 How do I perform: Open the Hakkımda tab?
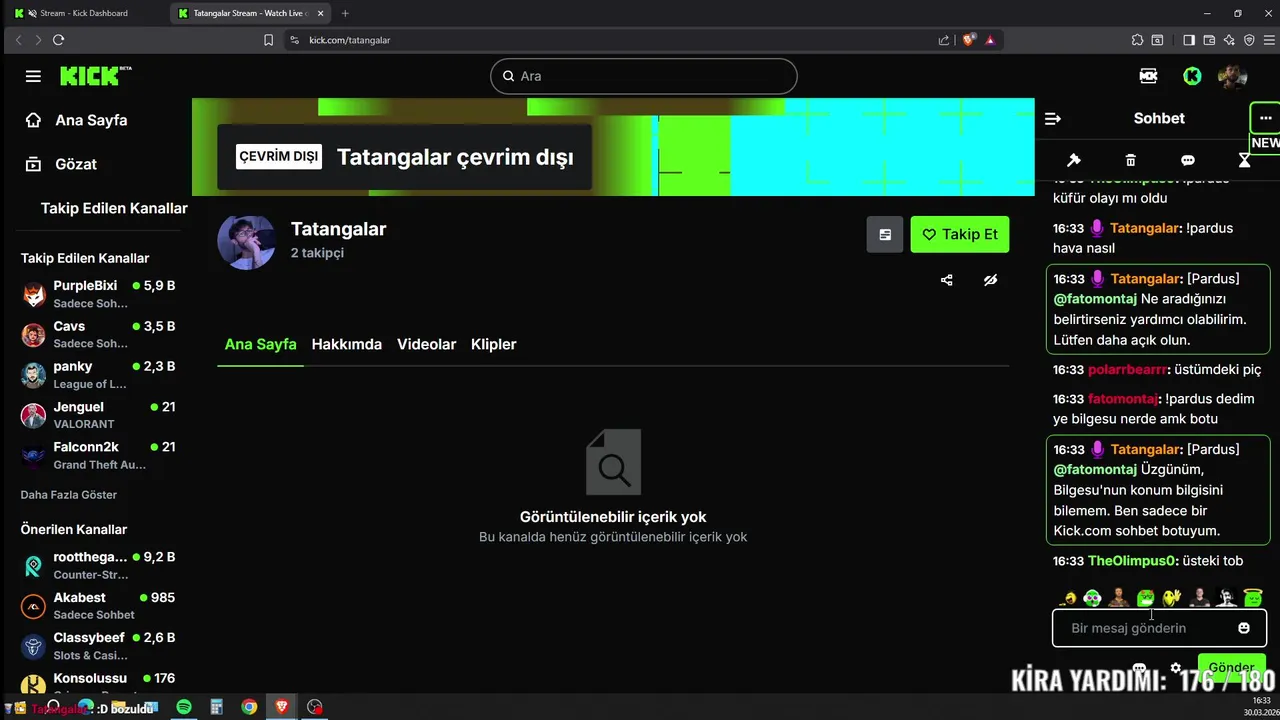pos(347,344)
